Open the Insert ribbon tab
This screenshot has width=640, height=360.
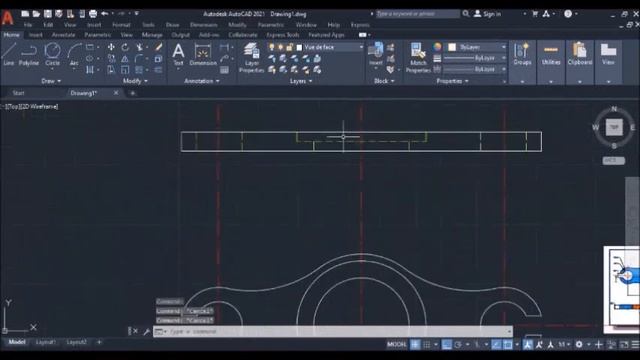(x=36, y=35)
